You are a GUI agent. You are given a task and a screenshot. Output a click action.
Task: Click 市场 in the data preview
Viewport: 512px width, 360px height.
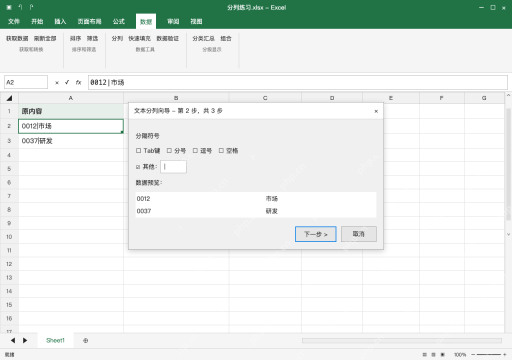click(272, 199)
